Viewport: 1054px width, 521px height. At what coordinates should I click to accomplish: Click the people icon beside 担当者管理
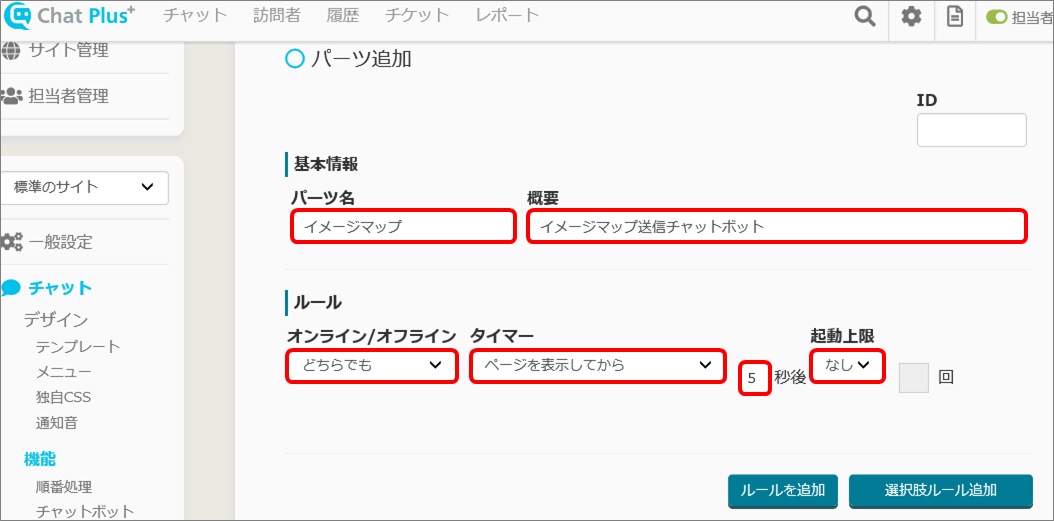click(11, 96)
